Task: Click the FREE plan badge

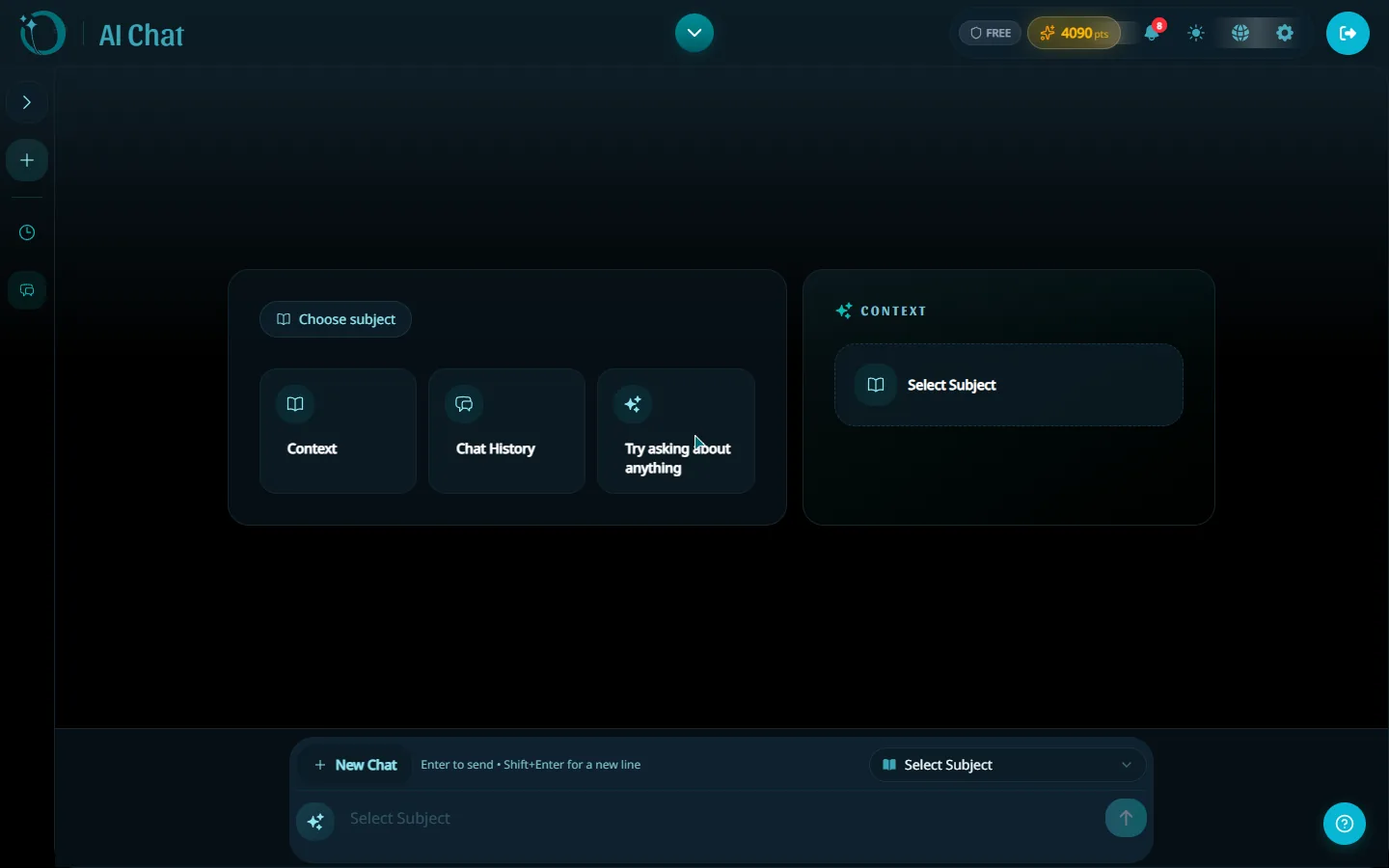Action: [991, 33]
